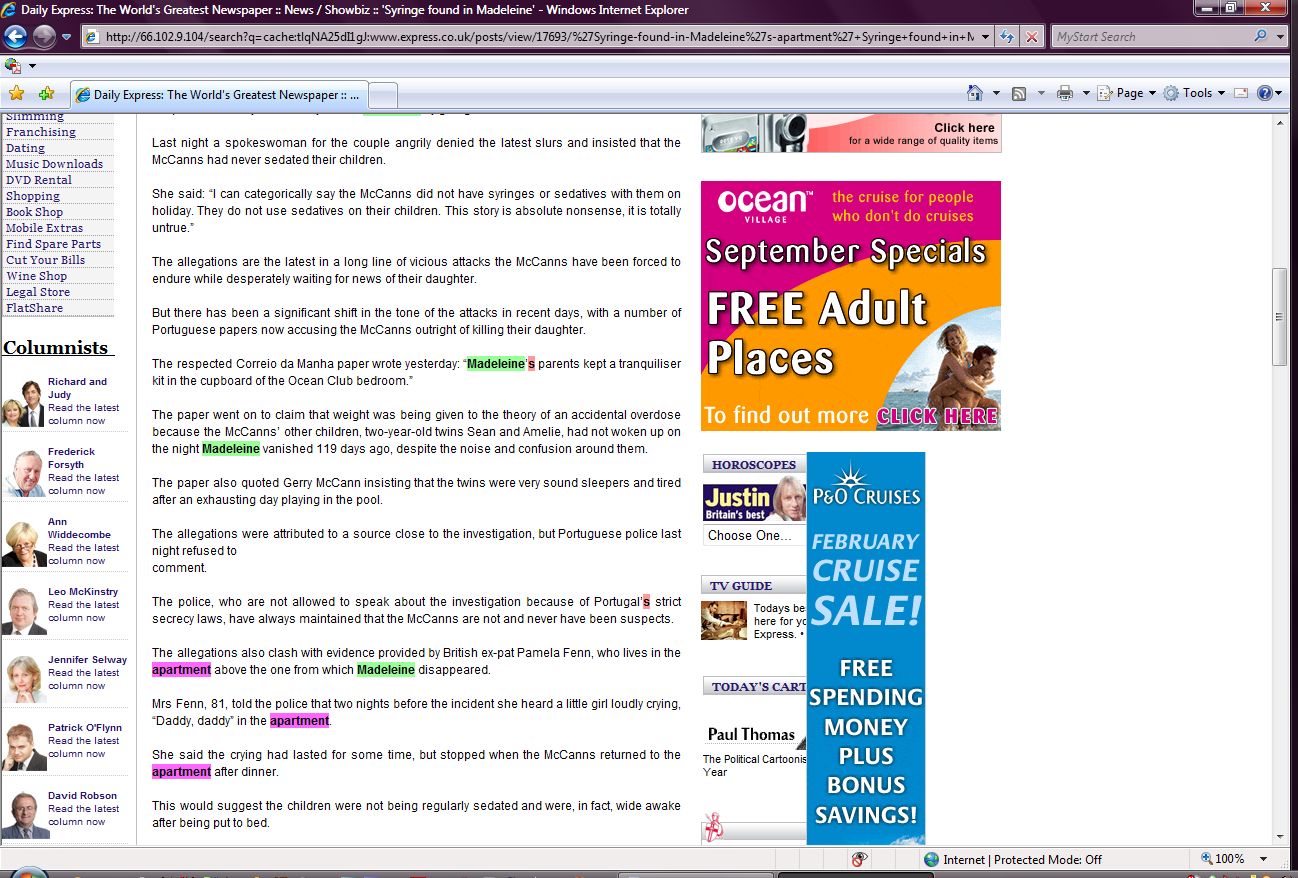Click the browser Back button
This screenshot has width=1298, height=878.
point(15,37)
